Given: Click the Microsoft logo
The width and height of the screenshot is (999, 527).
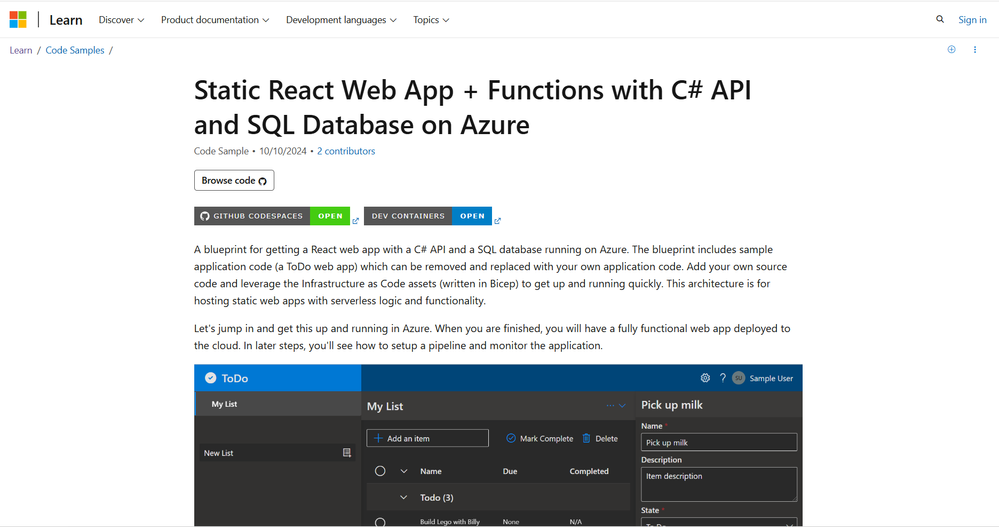Looking at the screenshot, I should tap(18, 20).
